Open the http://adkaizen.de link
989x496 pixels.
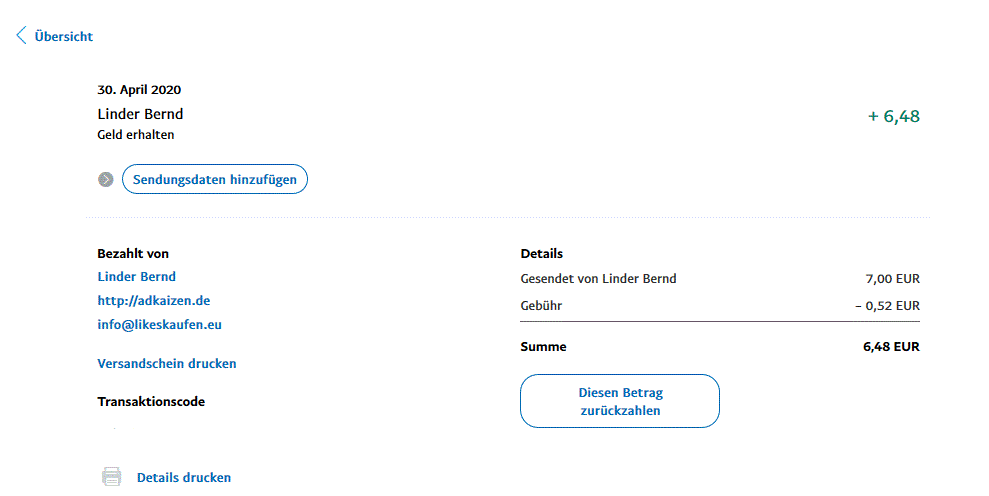153,300
